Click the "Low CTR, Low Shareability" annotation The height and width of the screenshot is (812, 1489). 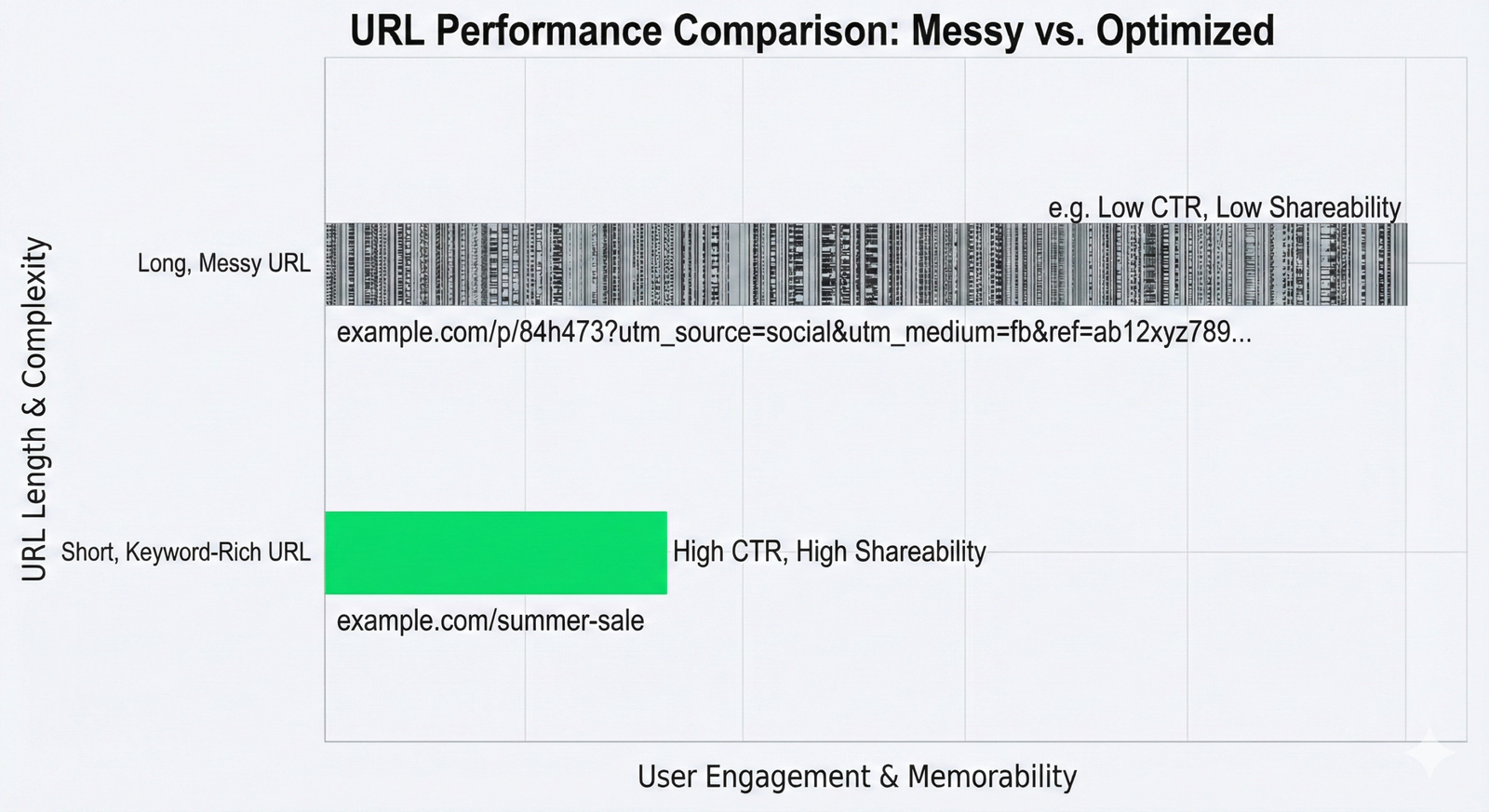(x=1248, y=207)
